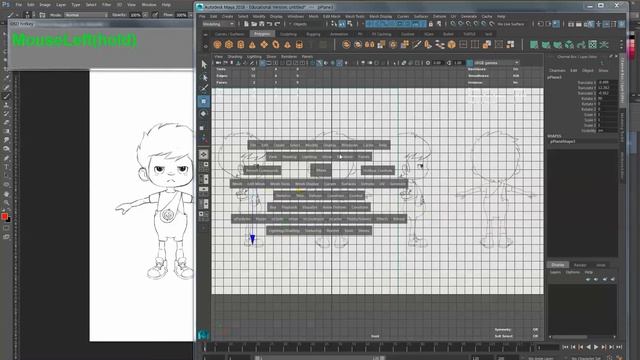Select the Type tool in Photoshop toolbar
Image resolution: width=640 pixels, height=360 pixels.
click(x=6, y=167)
